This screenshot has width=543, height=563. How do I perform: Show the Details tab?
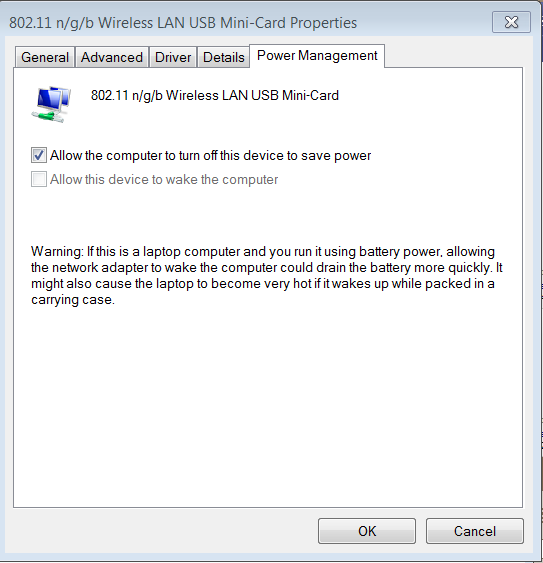(x=223, y=57)
